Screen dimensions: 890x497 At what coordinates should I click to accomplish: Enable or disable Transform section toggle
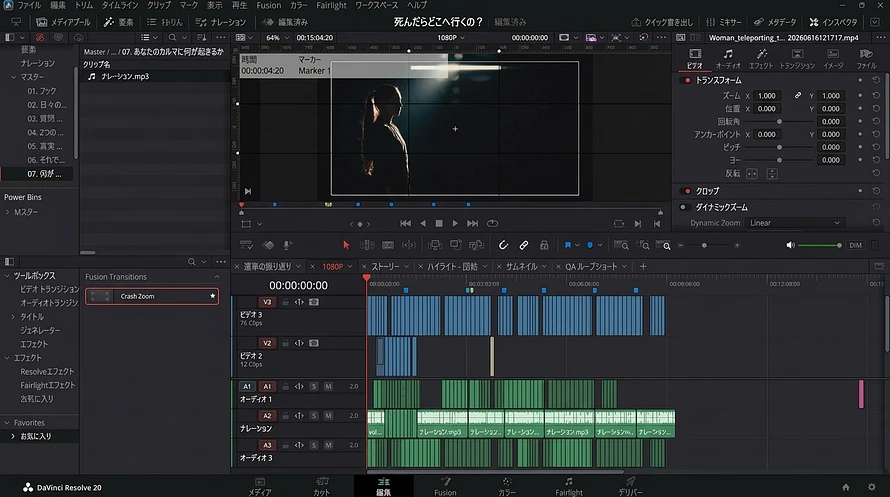point(687,81)
